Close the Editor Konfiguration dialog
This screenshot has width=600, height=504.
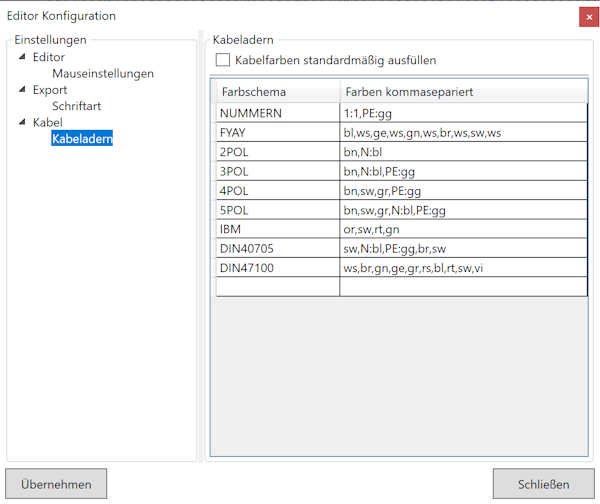point(587,17)
